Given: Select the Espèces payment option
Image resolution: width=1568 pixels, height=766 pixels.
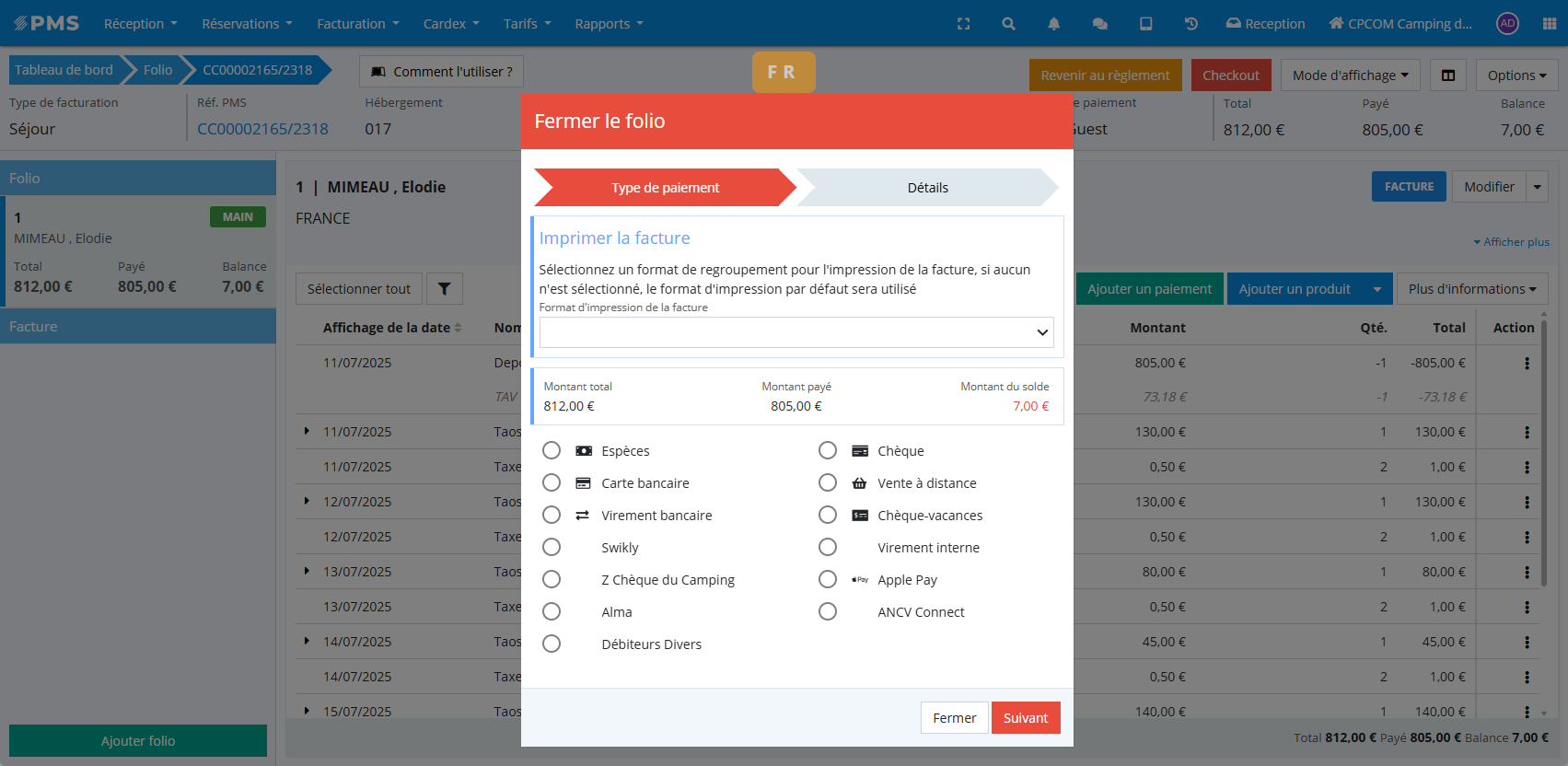Looking at the screenshot, I should [x=552, y=450].
